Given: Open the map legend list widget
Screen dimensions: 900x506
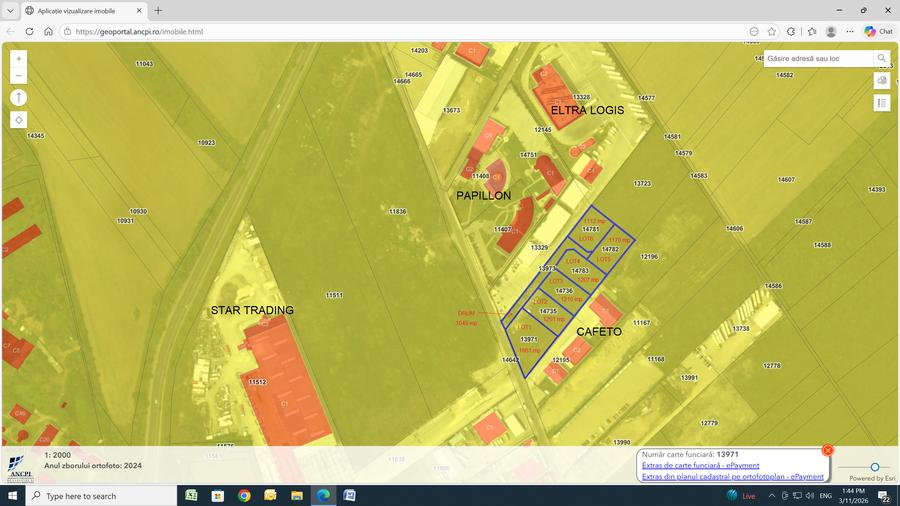Looking at the screenshot, I should [x=881, y=102].
